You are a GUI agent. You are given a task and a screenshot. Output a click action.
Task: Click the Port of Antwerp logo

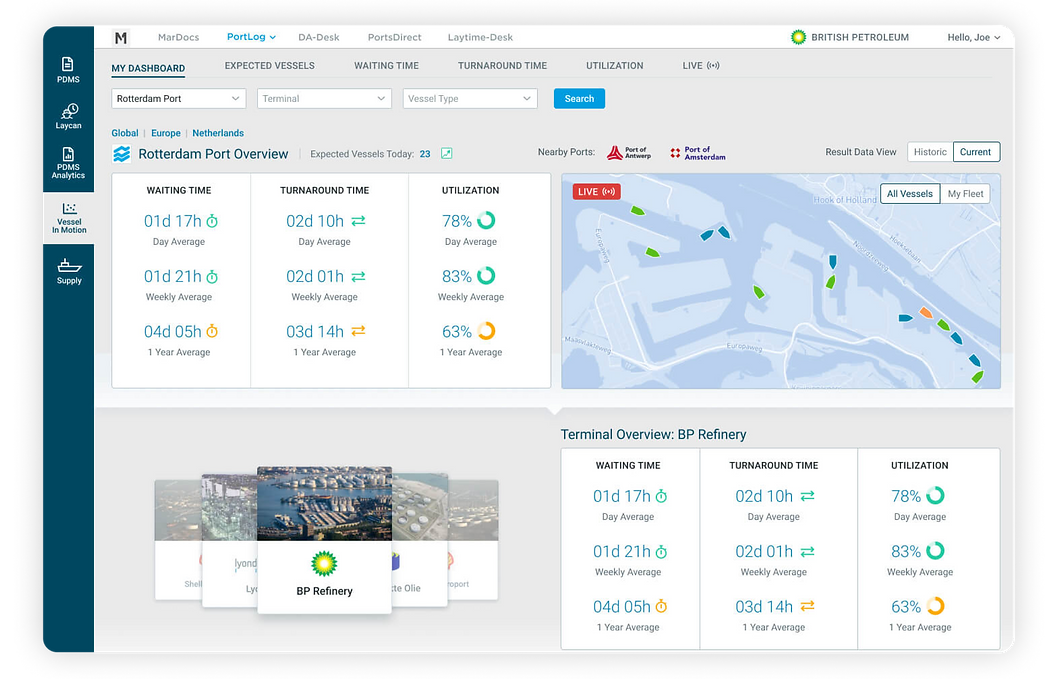tap(629, 153)
